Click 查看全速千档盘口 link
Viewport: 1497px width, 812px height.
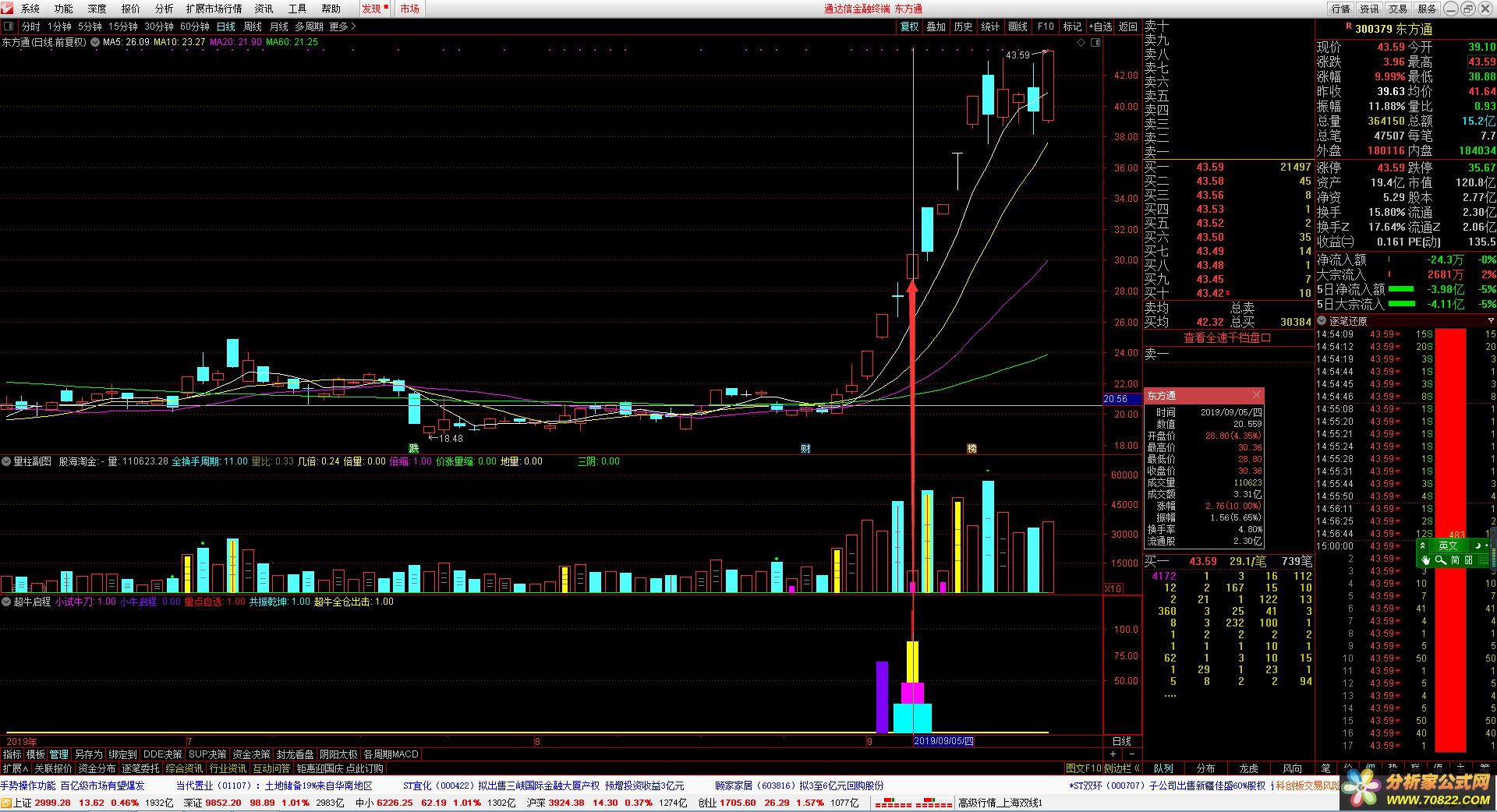[x=1227, y=337]
